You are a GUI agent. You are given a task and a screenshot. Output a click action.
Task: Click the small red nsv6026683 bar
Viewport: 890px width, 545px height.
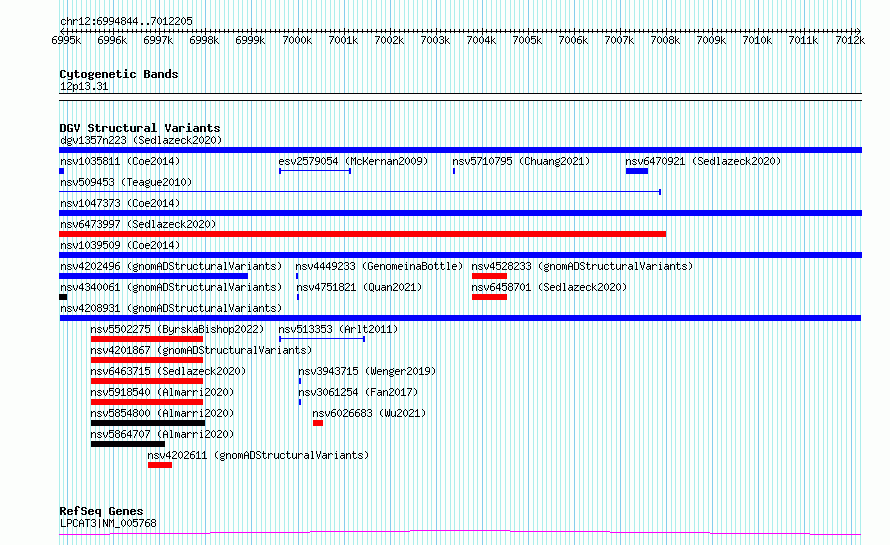tap(318, 423)
